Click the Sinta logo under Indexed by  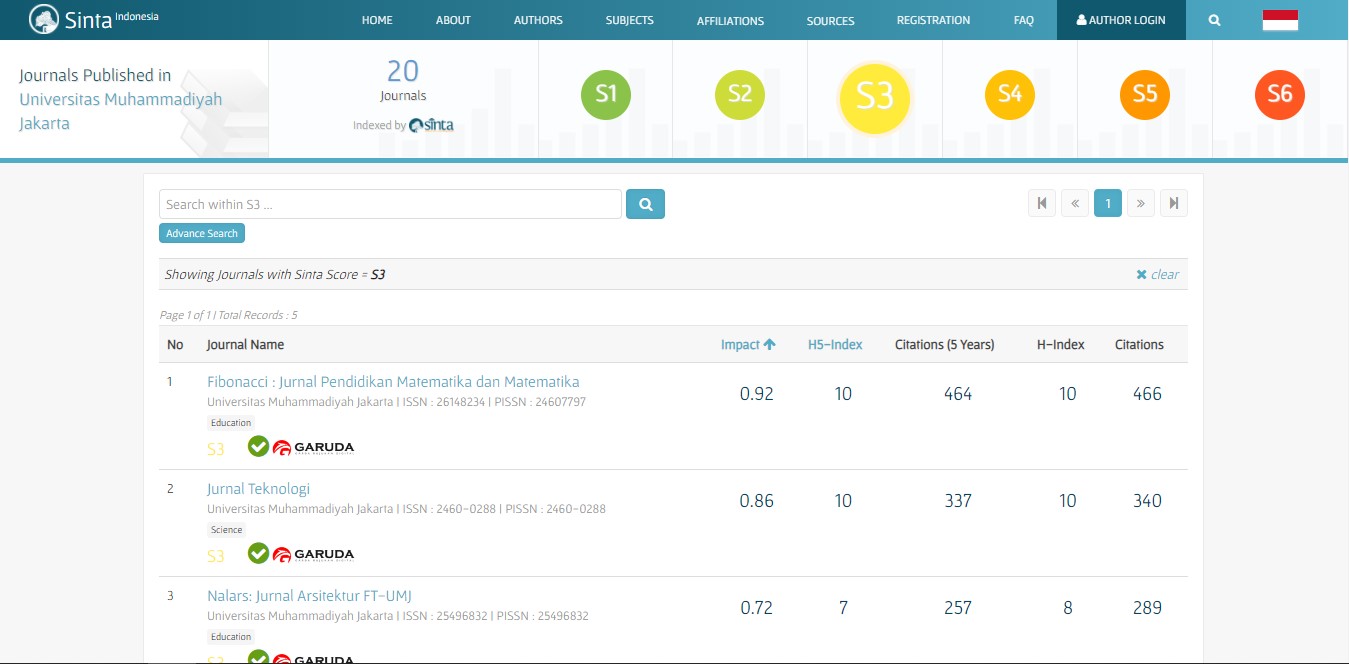point(431,125)
